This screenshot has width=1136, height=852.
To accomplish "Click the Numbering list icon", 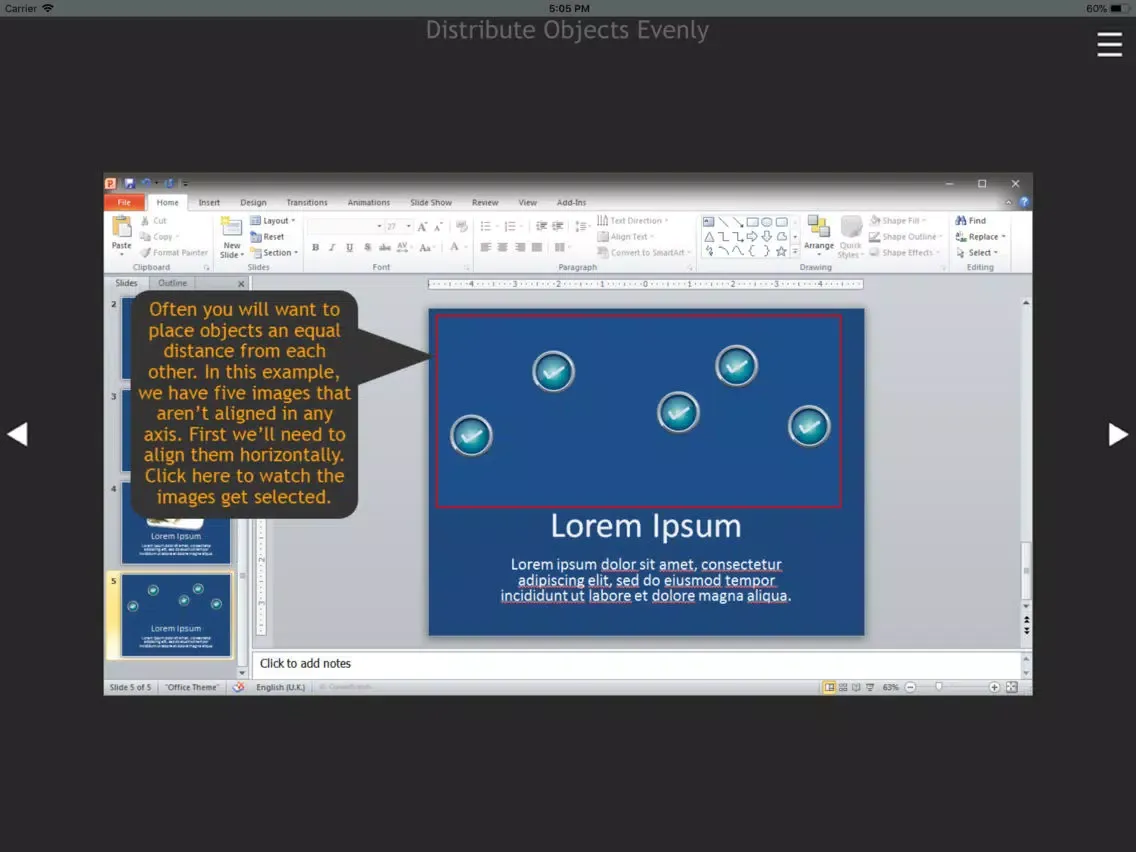I will pyautogui.click(x=510, y=227).
